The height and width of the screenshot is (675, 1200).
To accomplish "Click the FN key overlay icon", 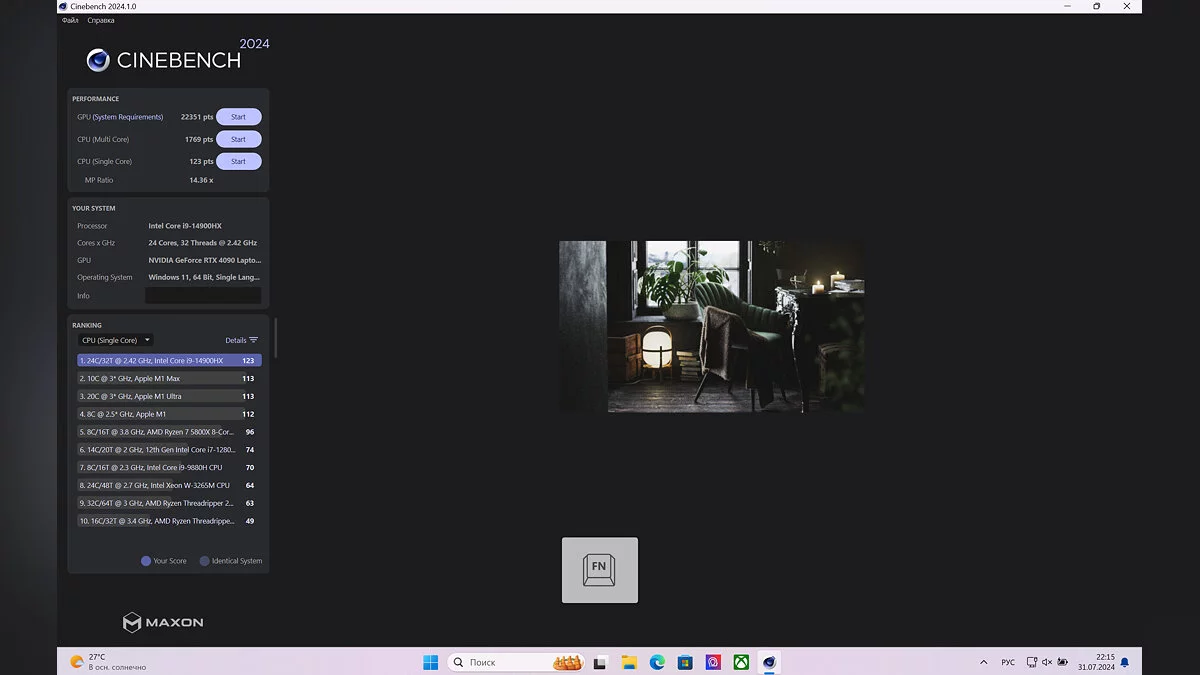I will [x=600, y=570].
